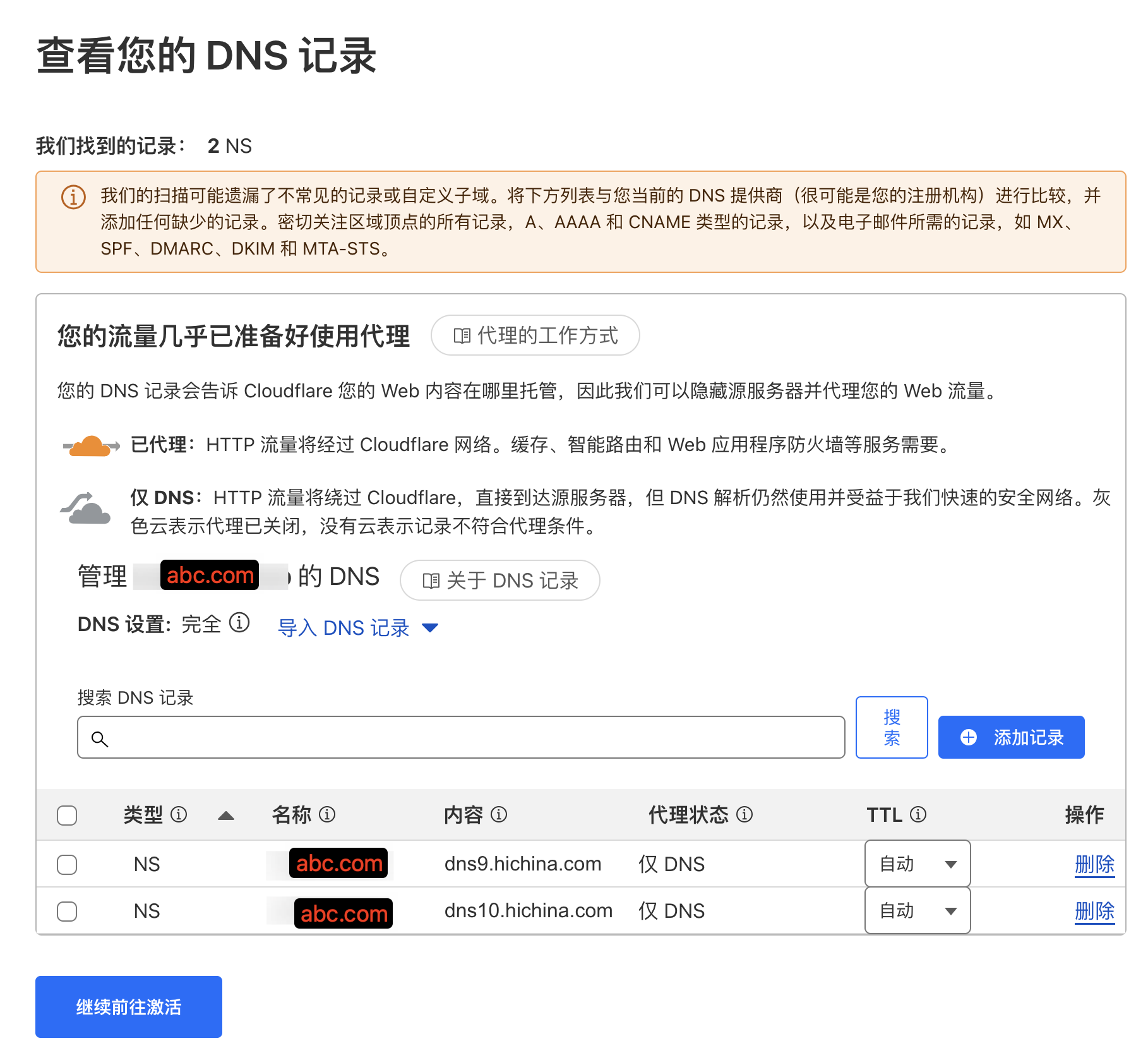Click the magnifier icon in search field
The height and width of the screenshot is (1060, 1148).
[100, 738]
